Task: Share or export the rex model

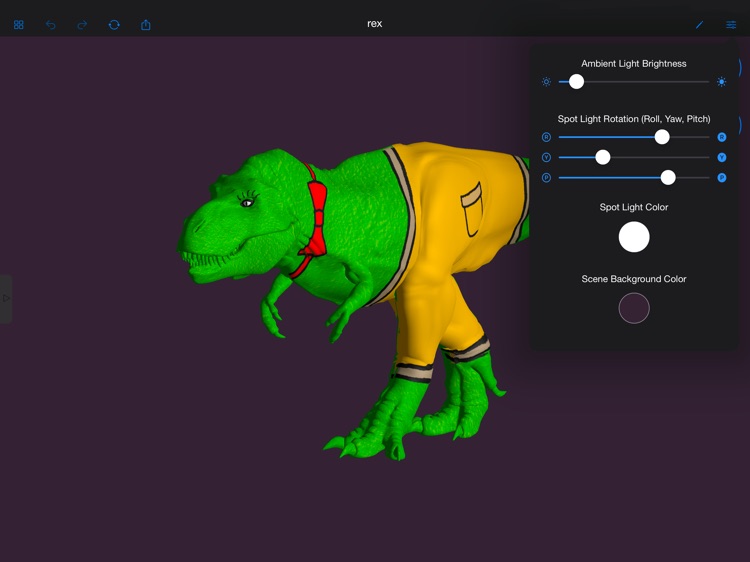Action: tap(146, 25)
